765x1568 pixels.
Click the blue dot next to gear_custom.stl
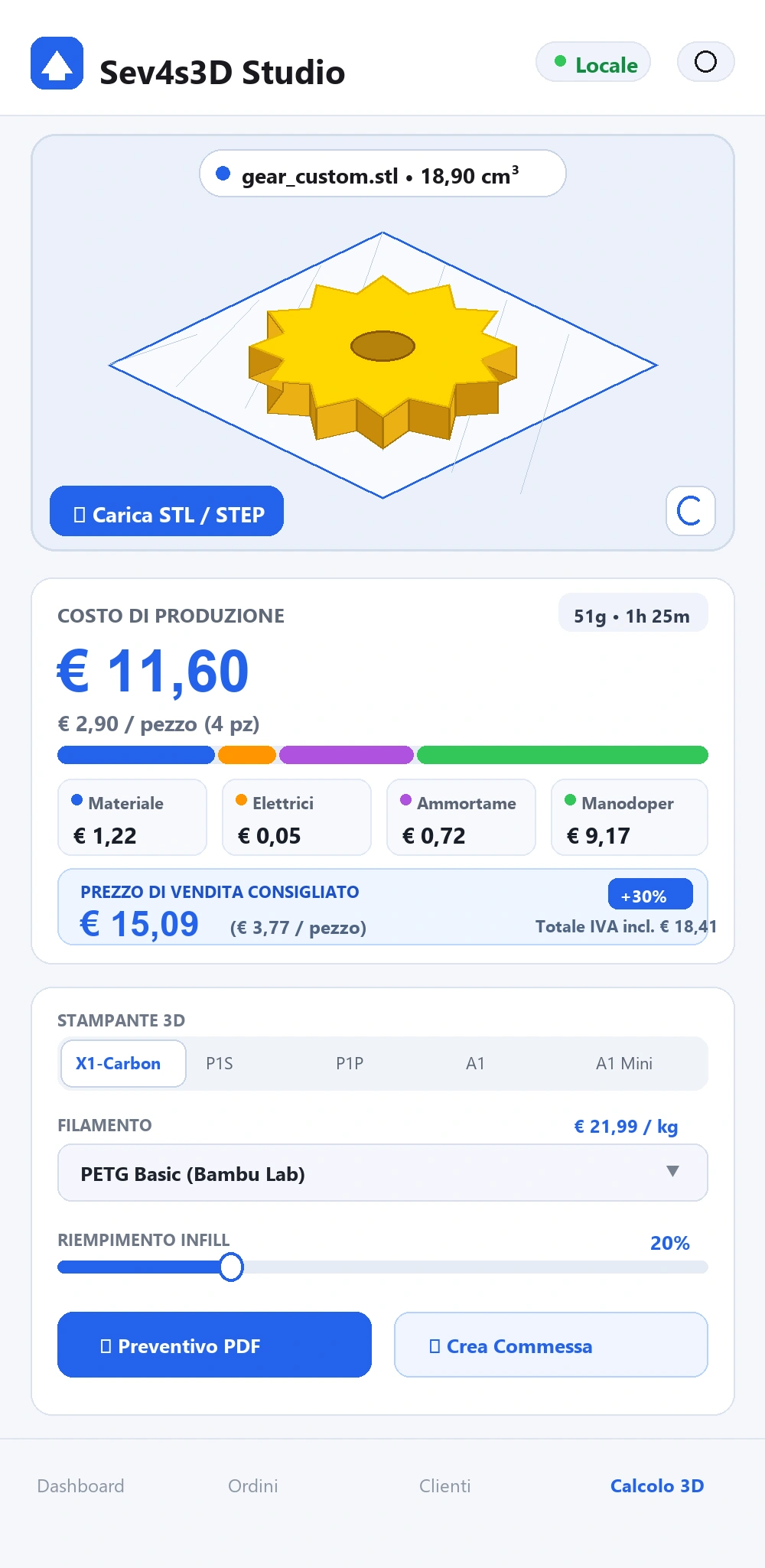click(x=223, y=174)
